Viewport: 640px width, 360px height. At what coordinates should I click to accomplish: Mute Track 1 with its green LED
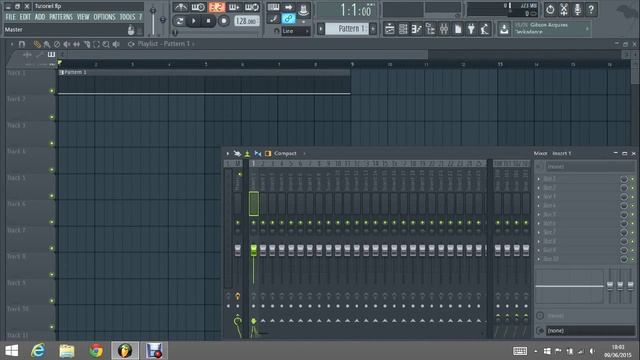click(x=52, y=91)
